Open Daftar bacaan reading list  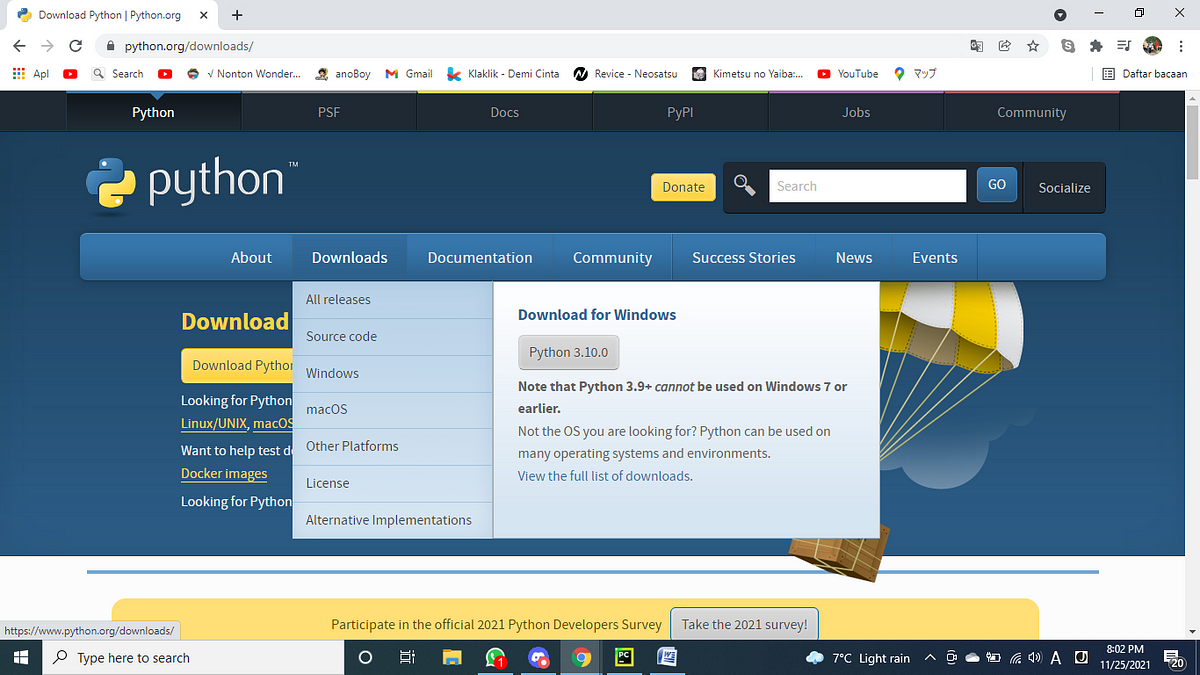tap(1145, 73)
